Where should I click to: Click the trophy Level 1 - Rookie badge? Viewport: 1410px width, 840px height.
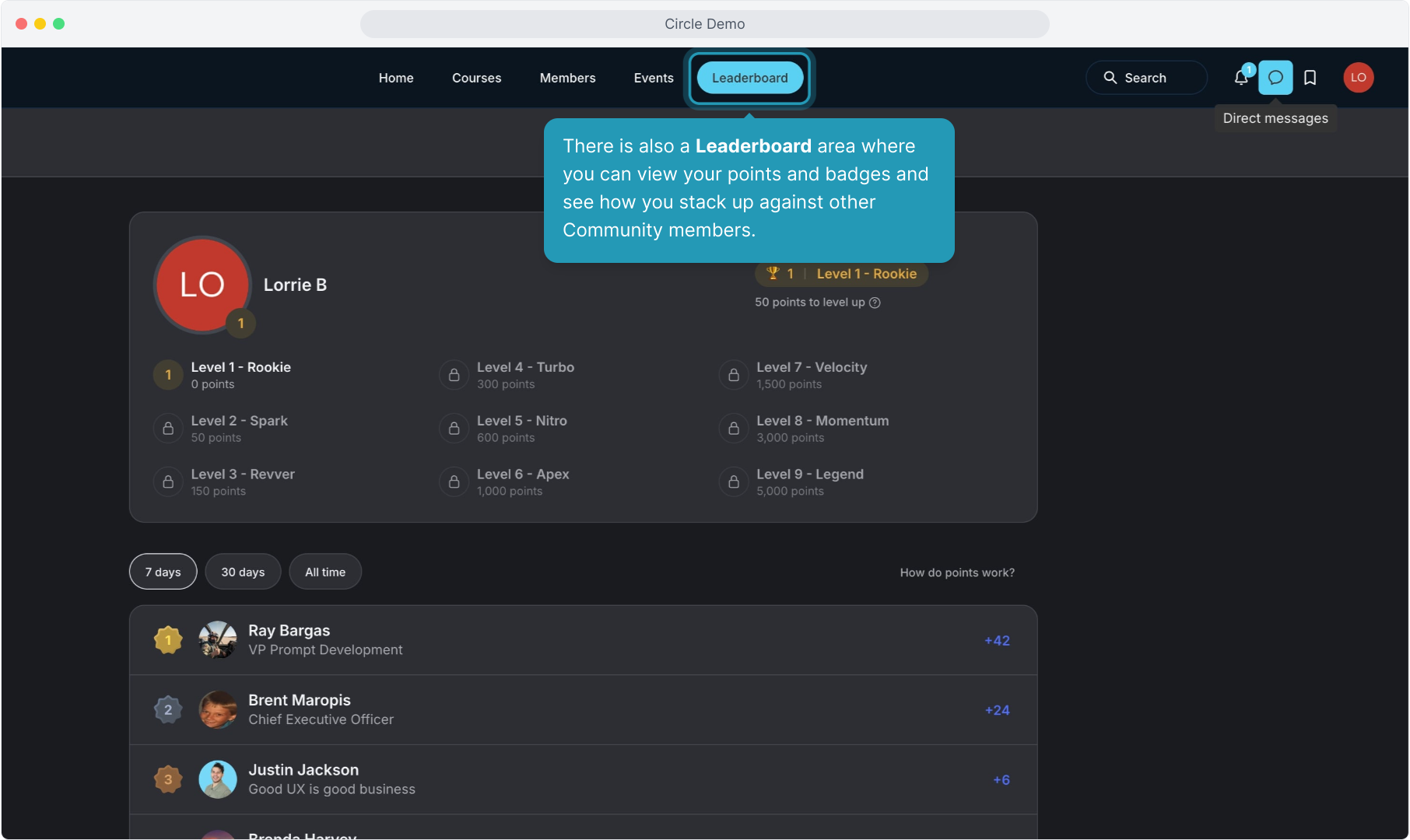pos(841,274)
